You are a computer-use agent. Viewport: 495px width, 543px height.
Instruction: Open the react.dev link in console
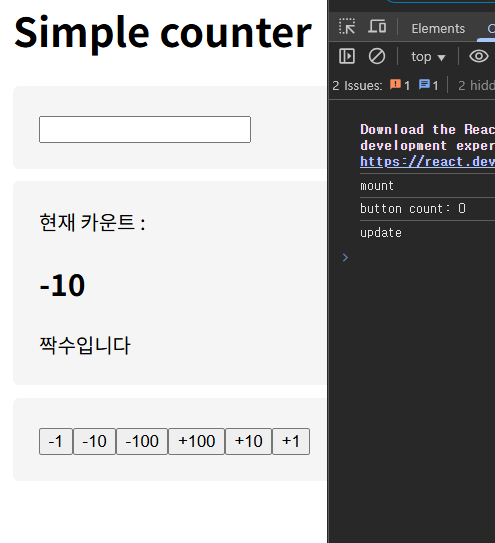tap(427, 162)
